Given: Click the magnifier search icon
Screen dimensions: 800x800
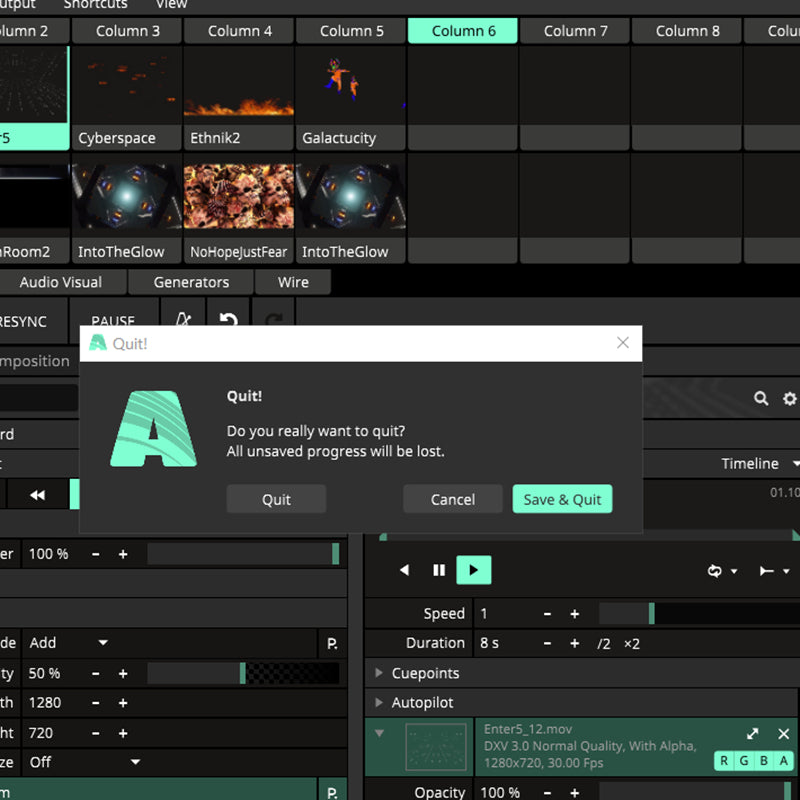Looking at the screenshot, I should click(761, 399).
